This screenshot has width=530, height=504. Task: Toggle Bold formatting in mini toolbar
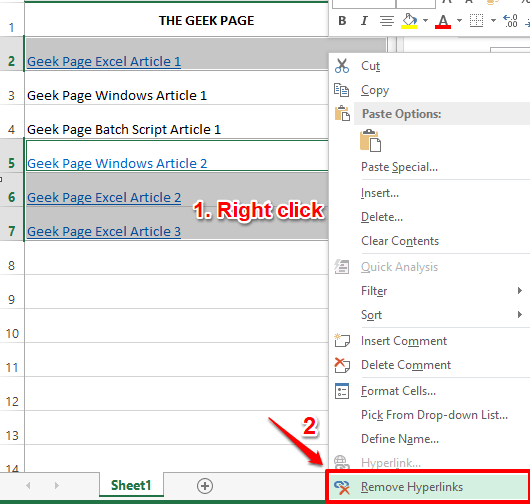tap(342, 21)
